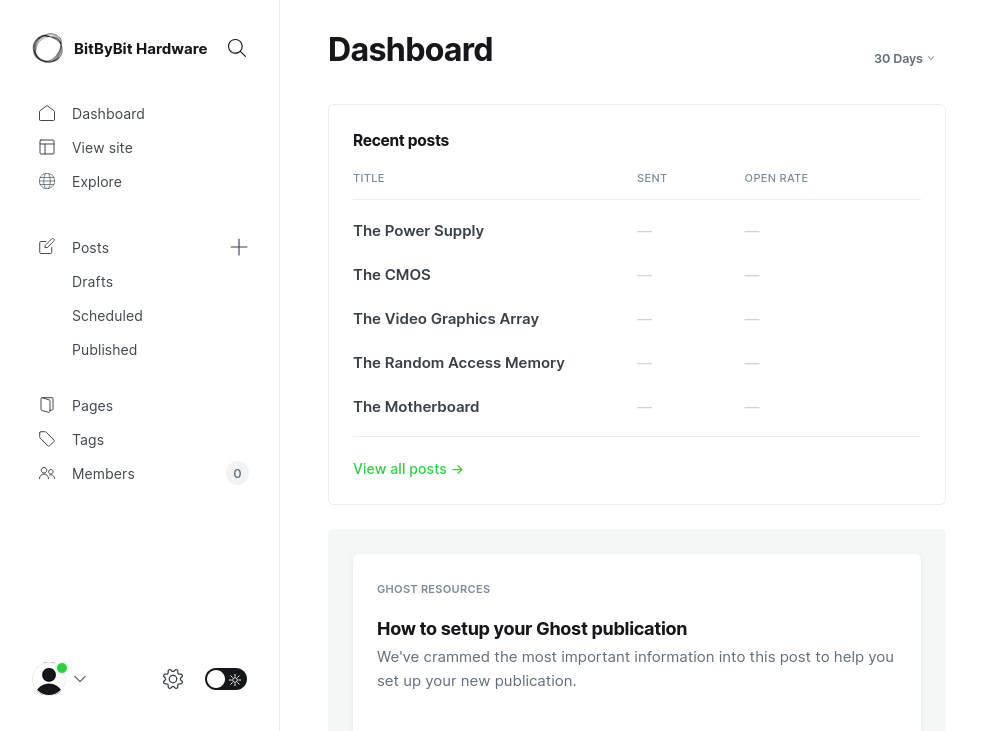994x731 pixels.
Task: Click the View all posts link
Action: (408, 469)
